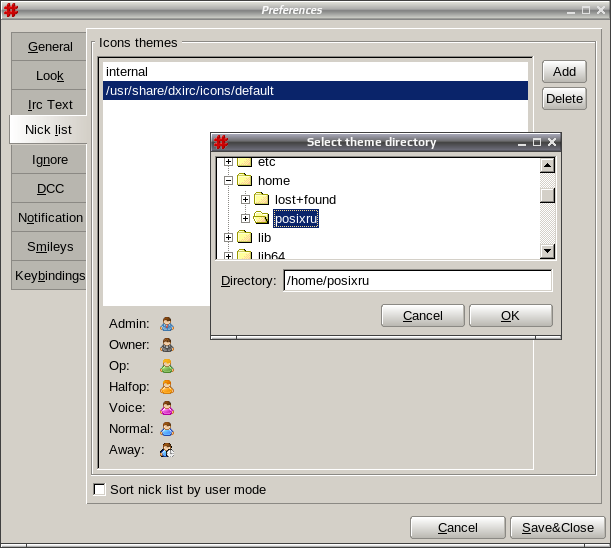Confirm directory with OK button
Screen dimensions: 611x548
pyautogui.click(x=510, y=315)
